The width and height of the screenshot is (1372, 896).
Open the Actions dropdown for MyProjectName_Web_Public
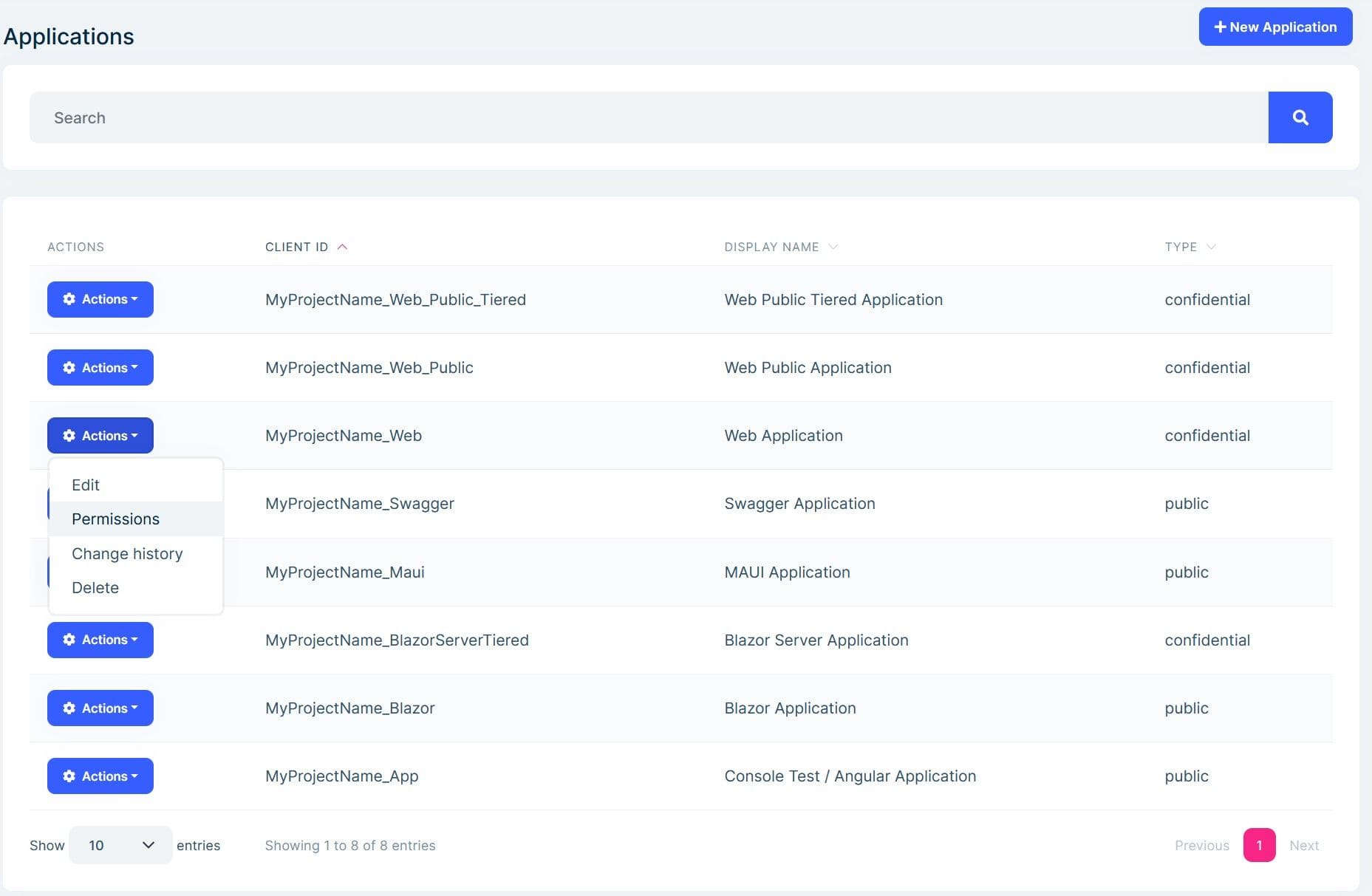click(x=100, y=367)
